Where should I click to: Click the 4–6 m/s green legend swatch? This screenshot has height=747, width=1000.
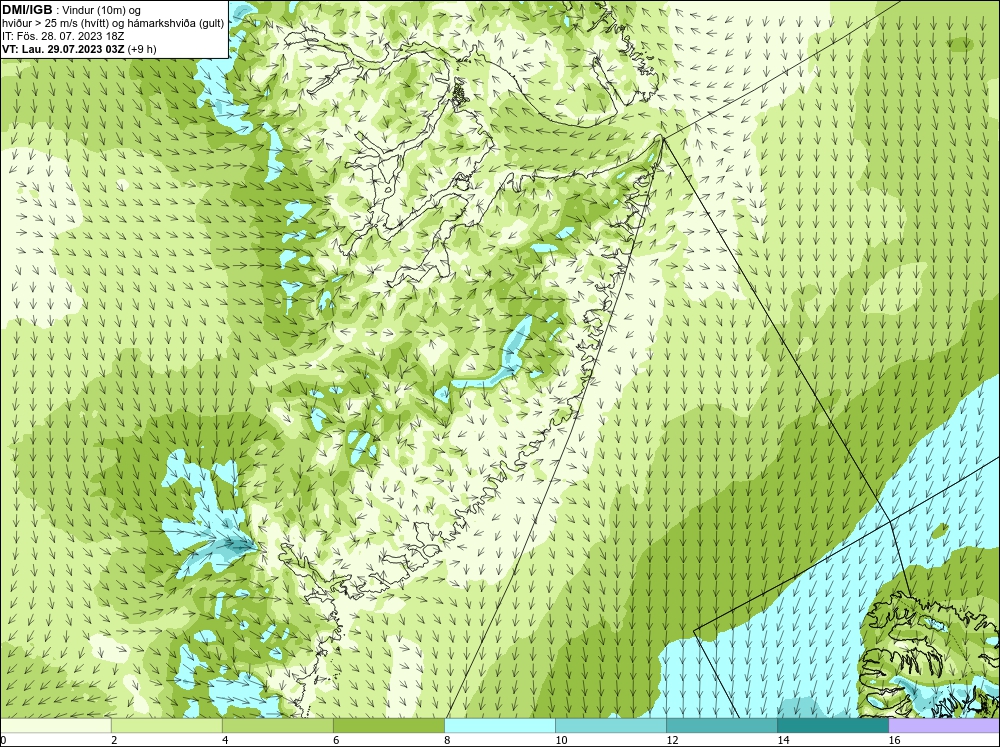[x=278, y=725]
